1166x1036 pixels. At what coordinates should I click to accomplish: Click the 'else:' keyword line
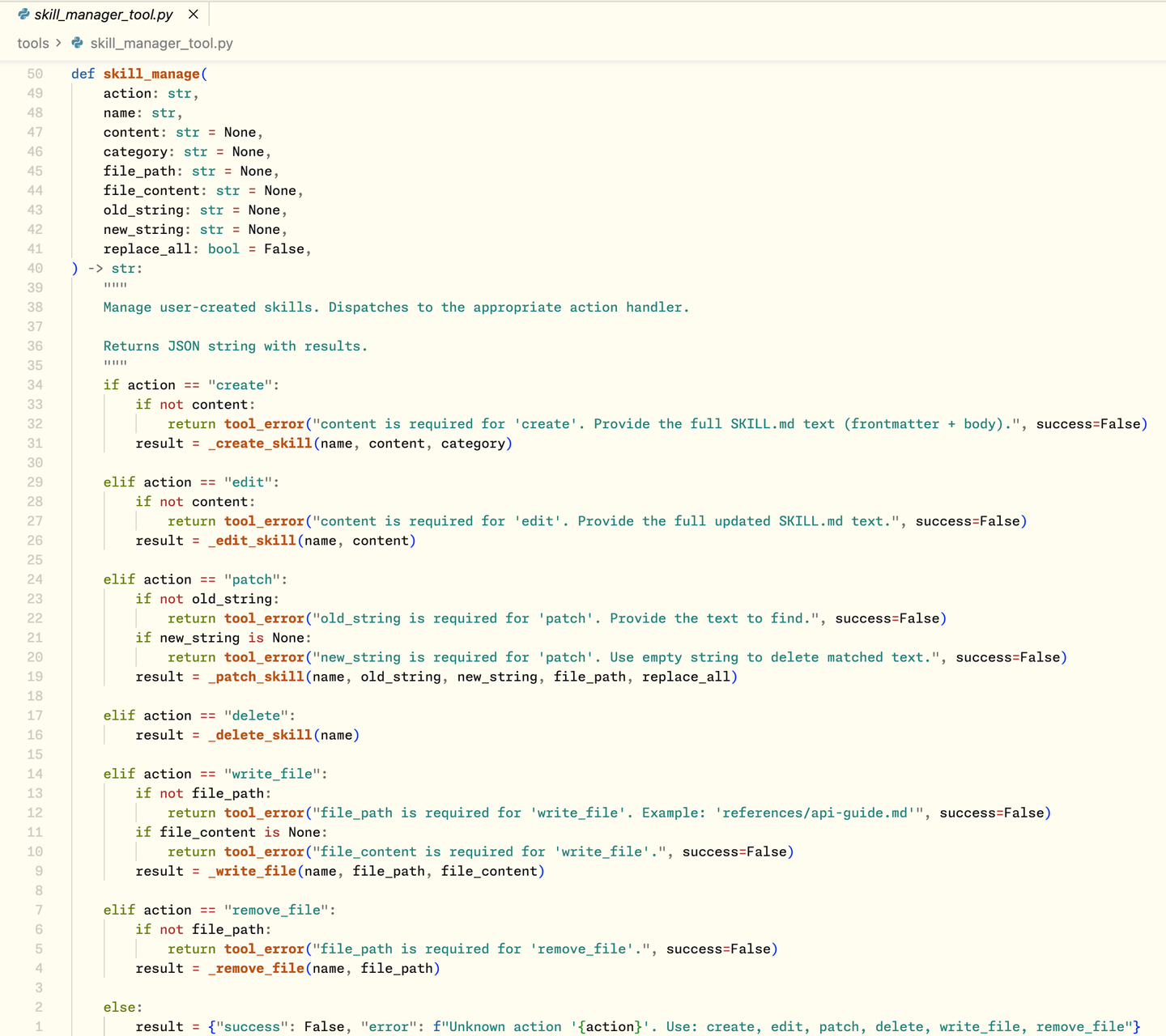pyautogui.click(x=123, y=1007)
